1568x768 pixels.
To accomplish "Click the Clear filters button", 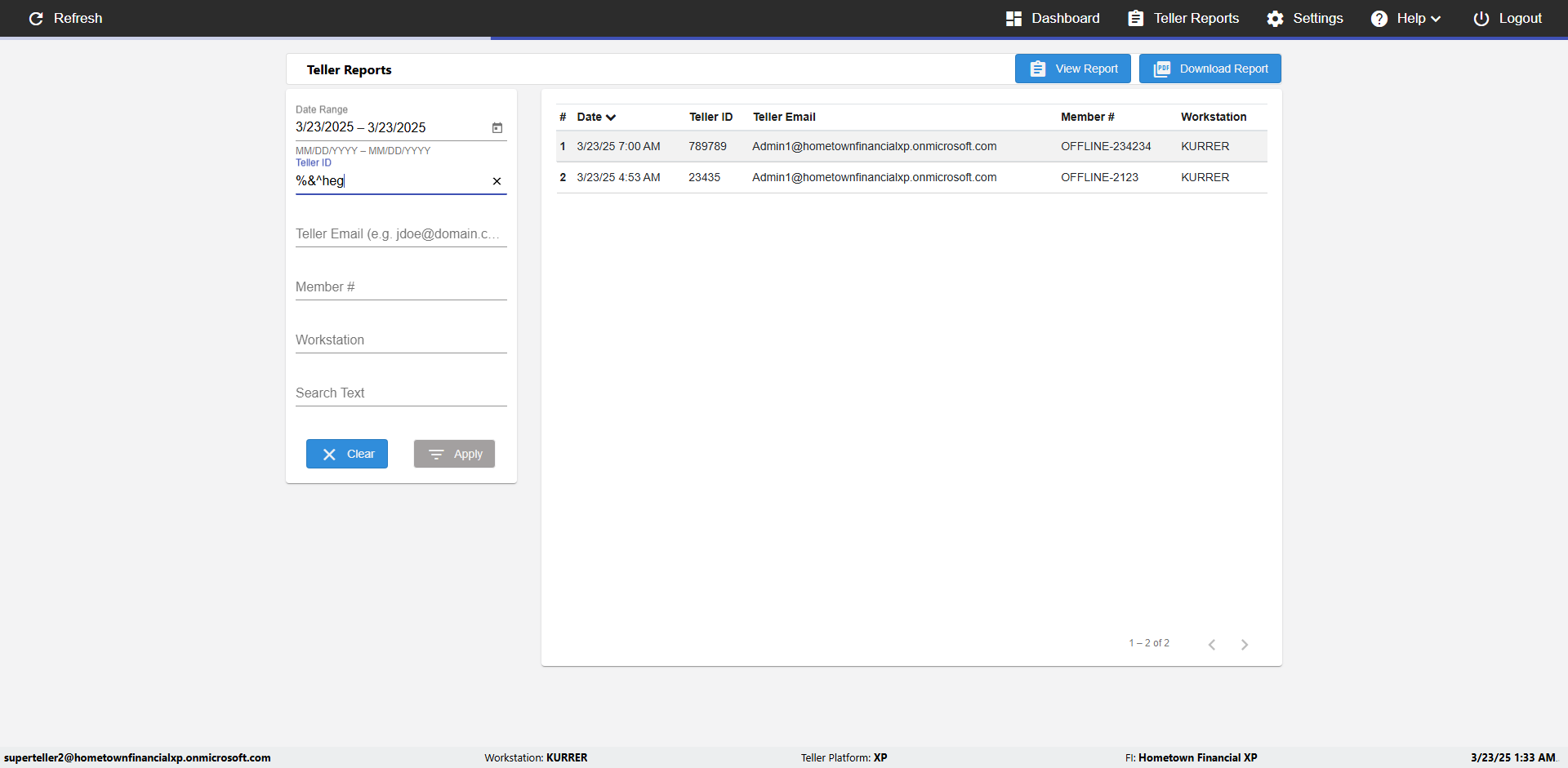I will click(347, 454).
